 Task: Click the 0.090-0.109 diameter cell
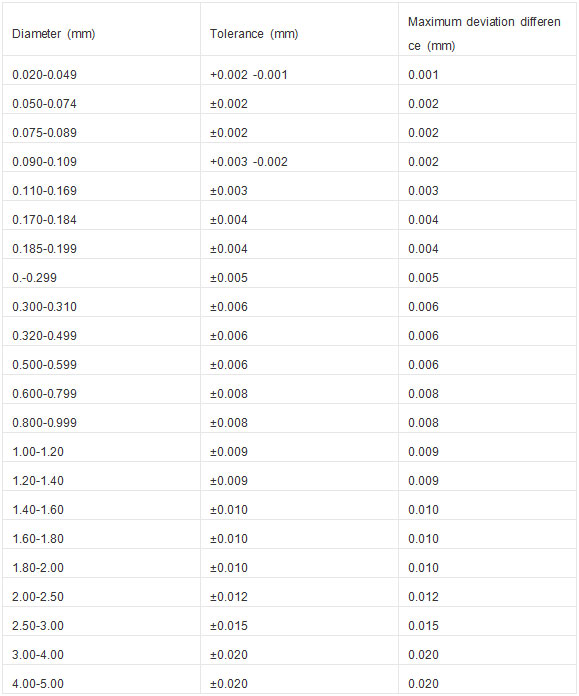tap(44, 162)
